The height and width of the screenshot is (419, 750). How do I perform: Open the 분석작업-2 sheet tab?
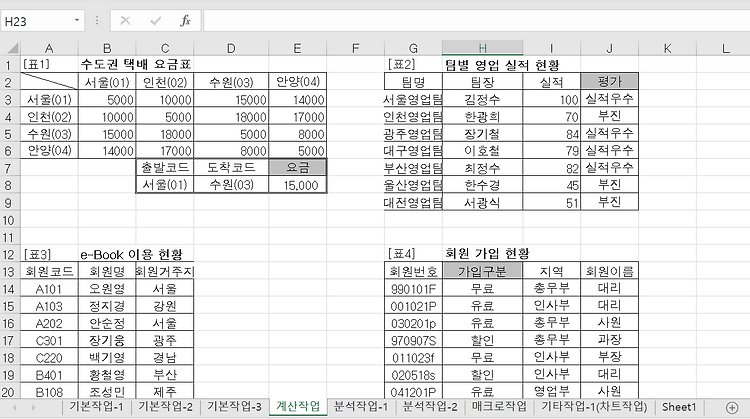point(430,407)
